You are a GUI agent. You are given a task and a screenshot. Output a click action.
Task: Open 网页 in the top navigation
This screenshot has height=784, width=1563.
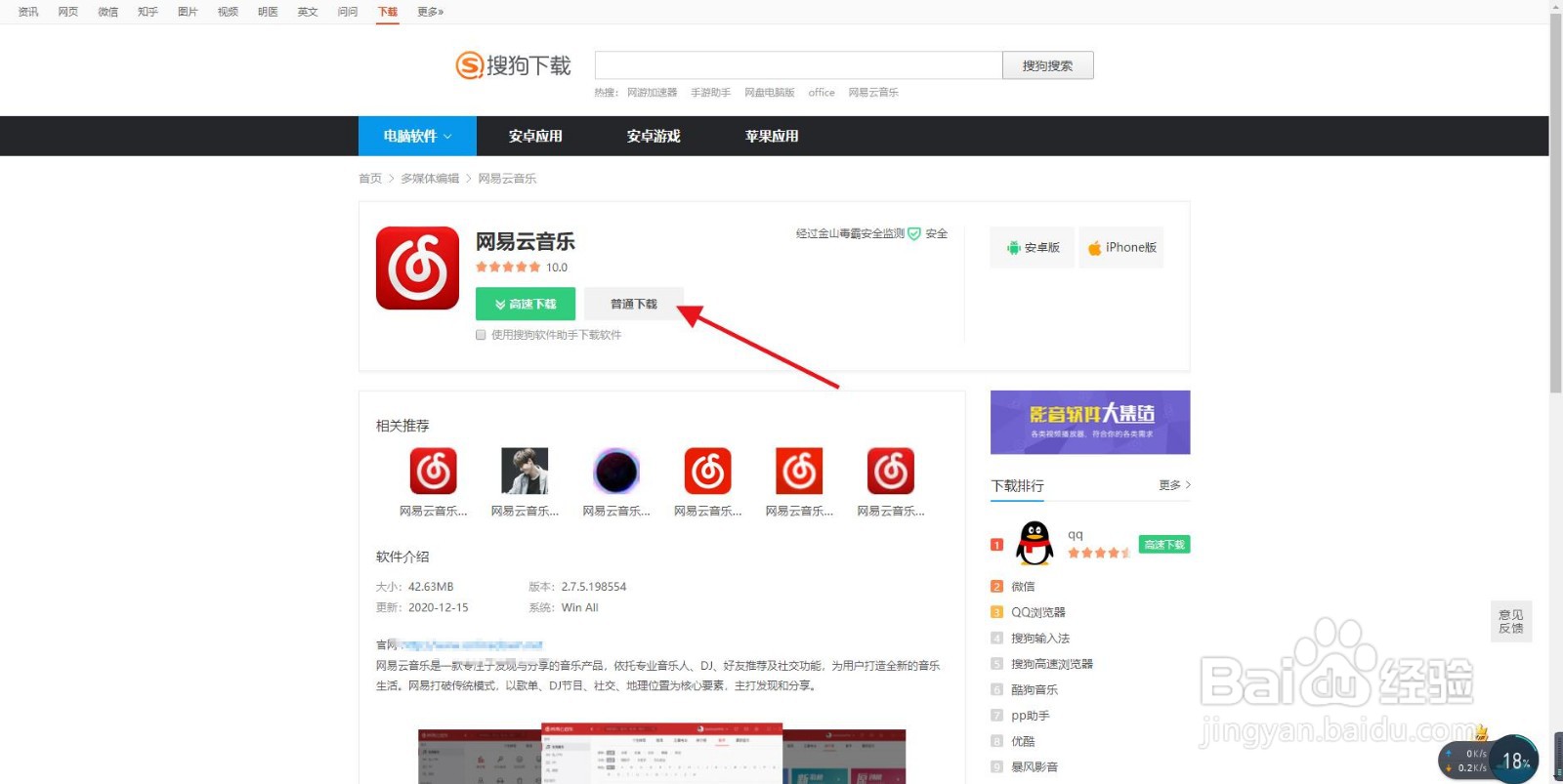point(68,12)
